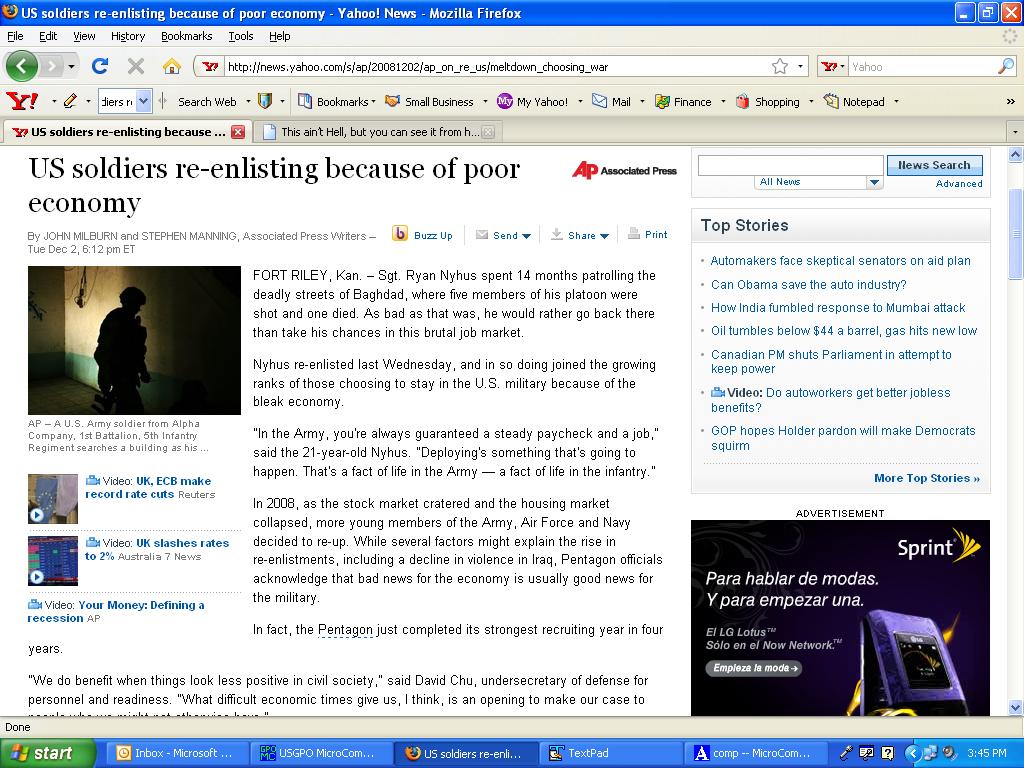1024x768 pixels.
Task: Go to the home page icon
Action: (172, 66)
